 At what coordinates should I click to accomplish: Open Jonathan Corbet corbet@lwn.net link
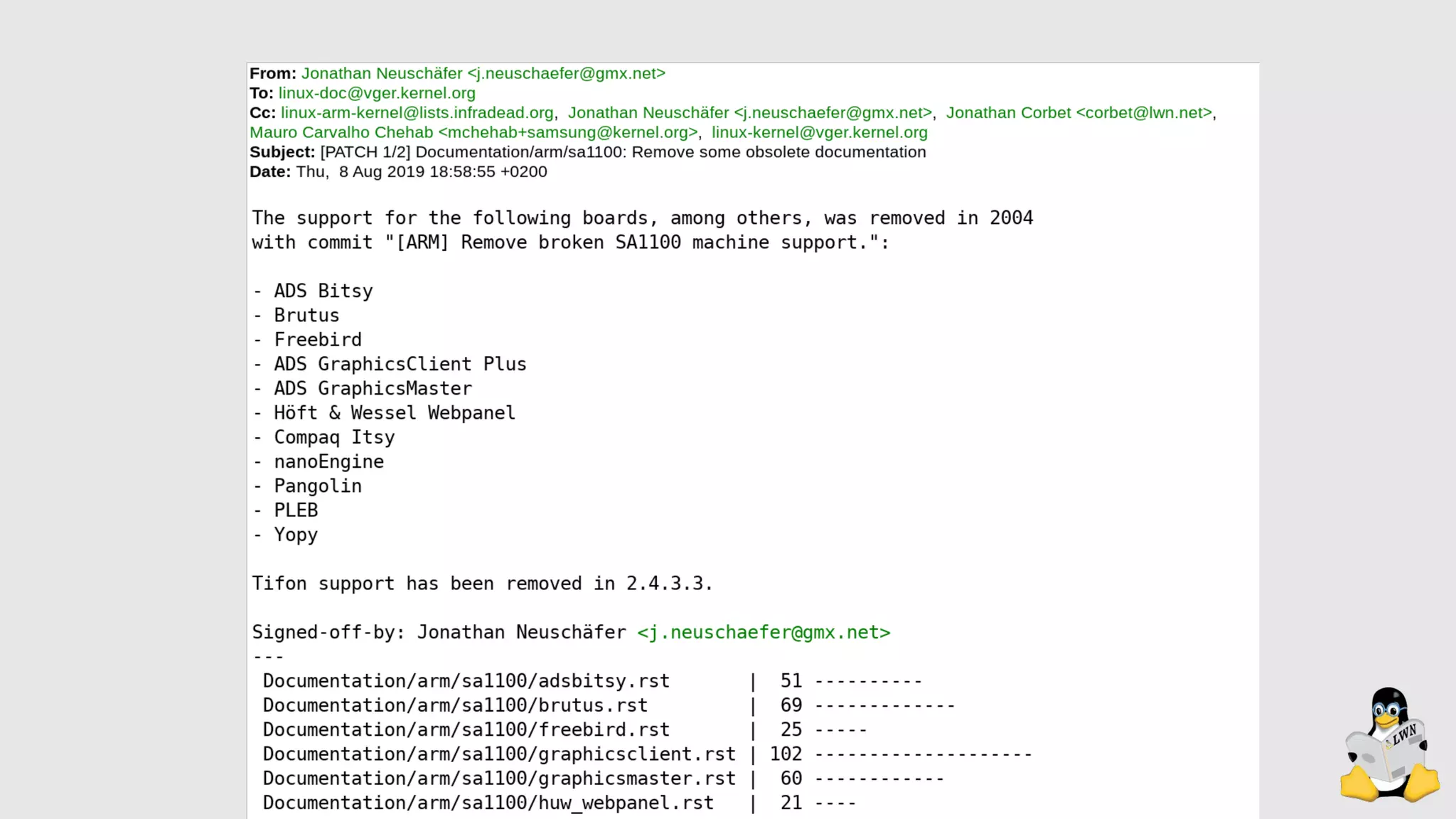(1078, 113)
